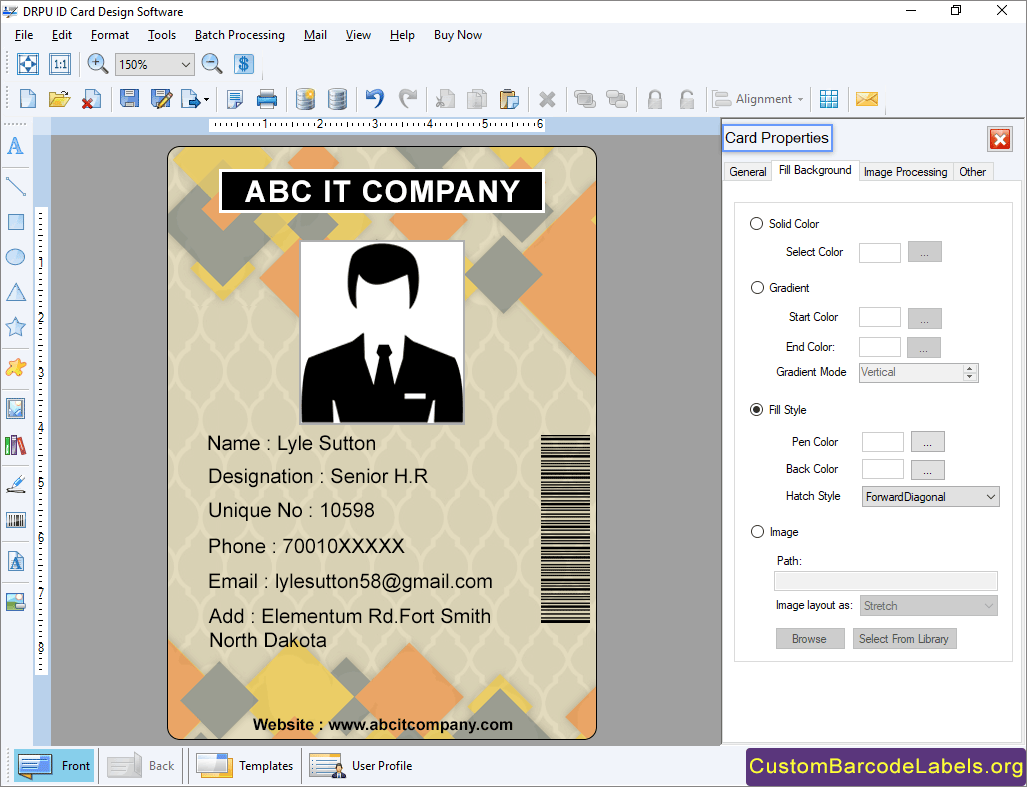
Task: Select the Solid Color radio button
Action: tap(756, 224)
